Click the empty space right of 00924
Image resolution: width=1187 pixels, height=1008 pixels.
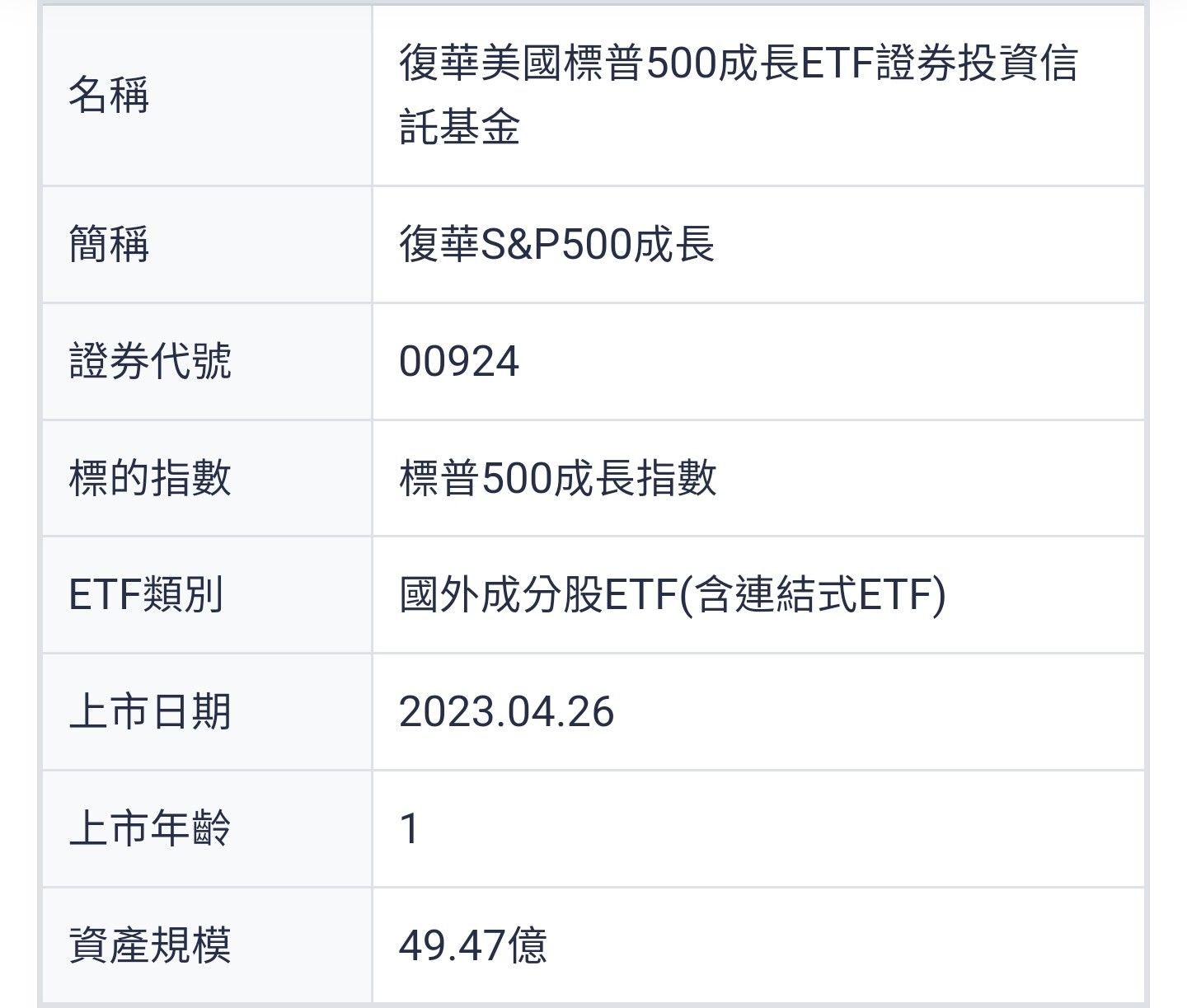coord(824,362)
